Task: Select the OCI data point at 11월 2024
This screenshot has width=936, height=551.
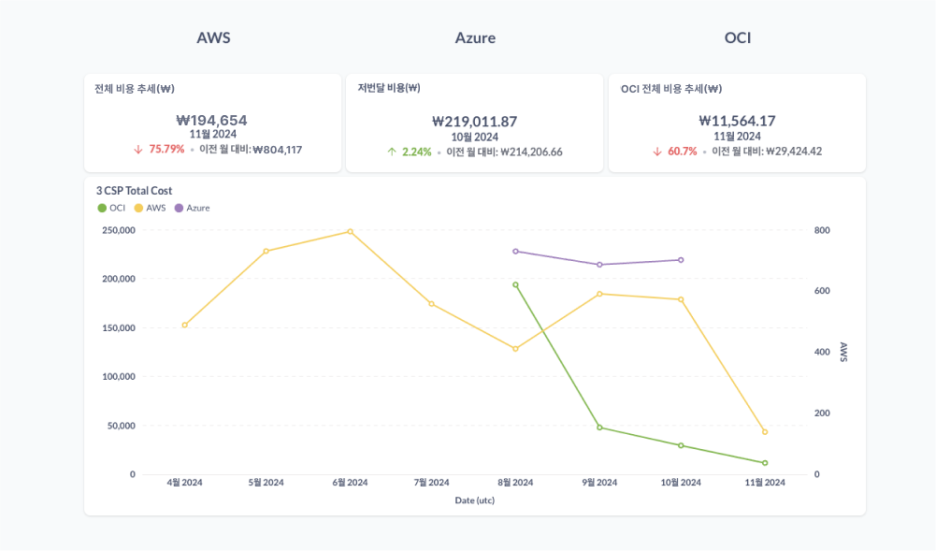Action: tap(765, 463)
